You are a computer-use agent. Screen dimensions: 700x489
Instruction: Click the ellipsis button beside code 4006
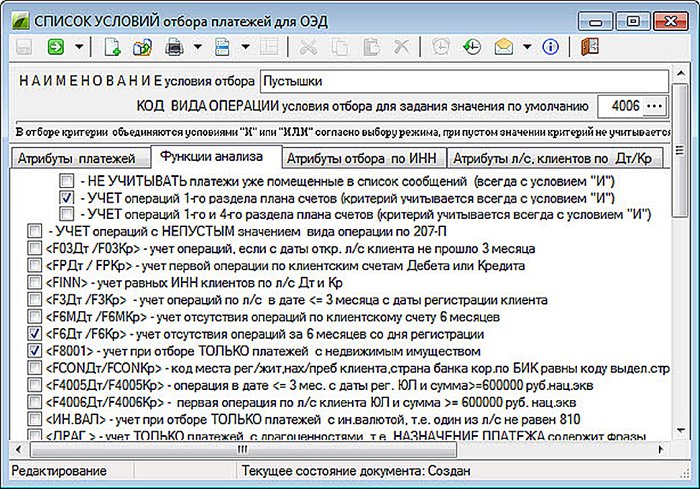(x=654, y=106)
